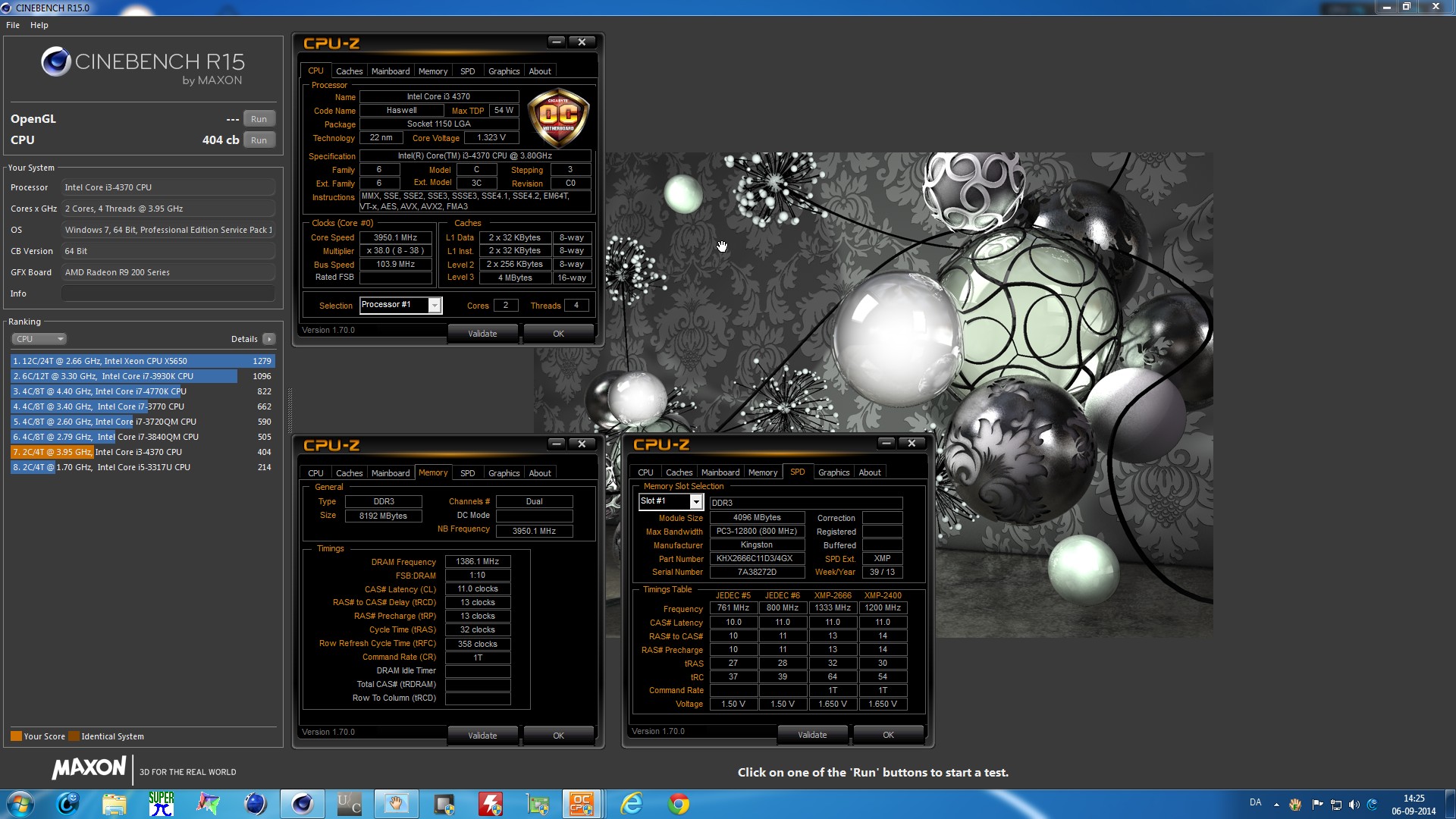Open the chip icon with shield in taskbar
The image size is (1456, 819).
click(x=444, y=804)
